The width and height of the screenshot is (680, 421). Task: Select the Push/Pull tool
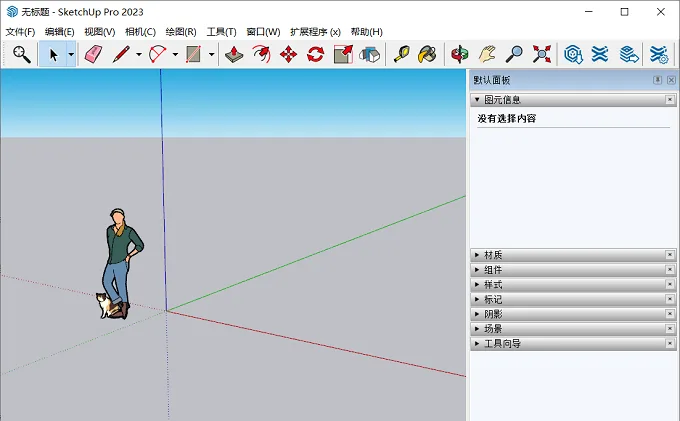point(234,55)
